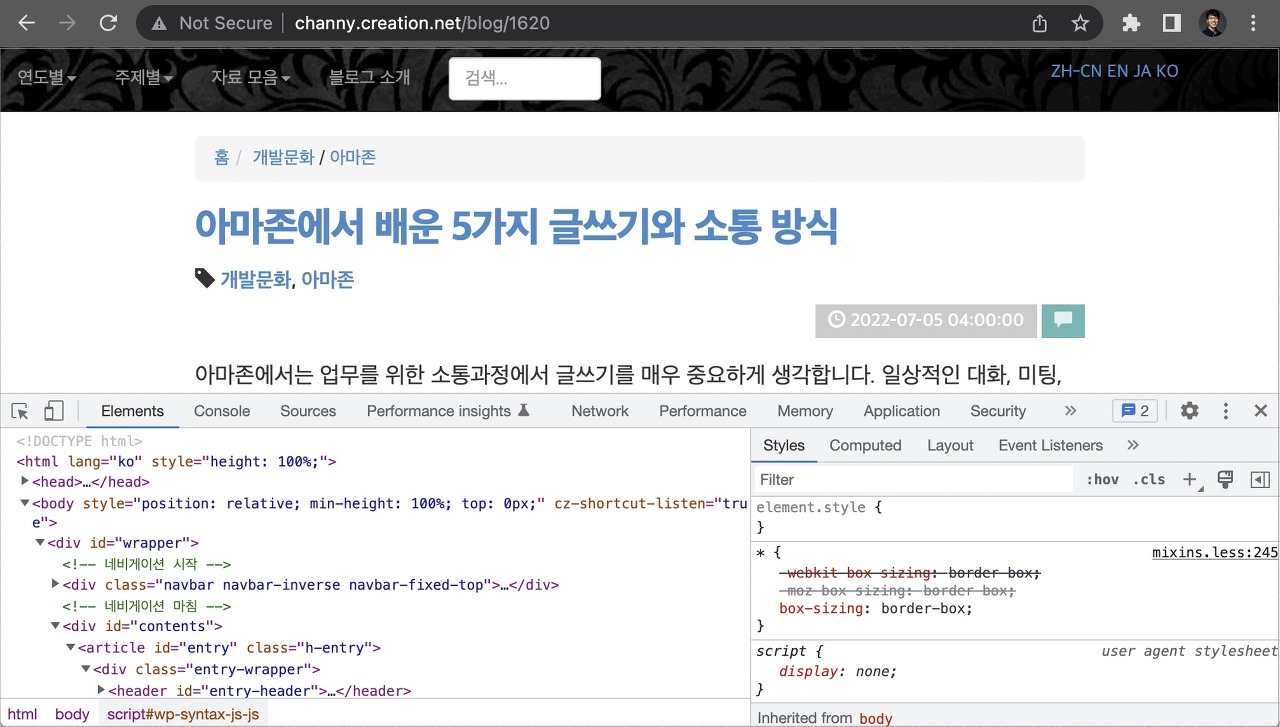Open the Chrome extensions puzzle menu
This screenshot has height=727, width=1280.
point(1131,23)
